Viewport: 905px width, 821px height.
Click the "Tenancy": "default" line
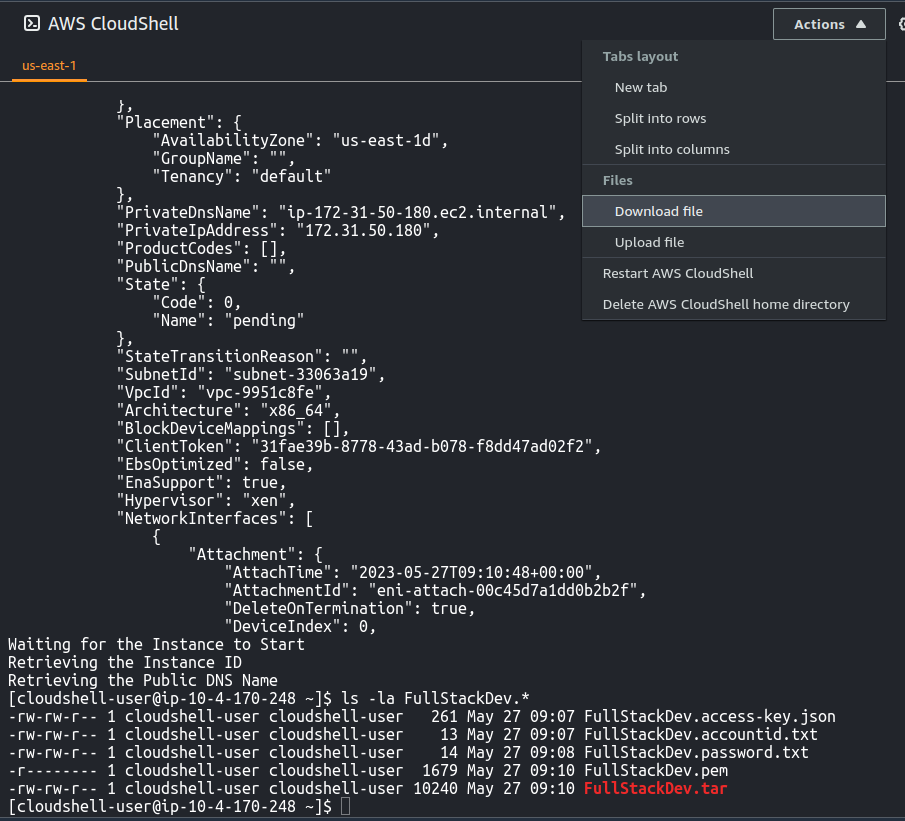[242, 176]
